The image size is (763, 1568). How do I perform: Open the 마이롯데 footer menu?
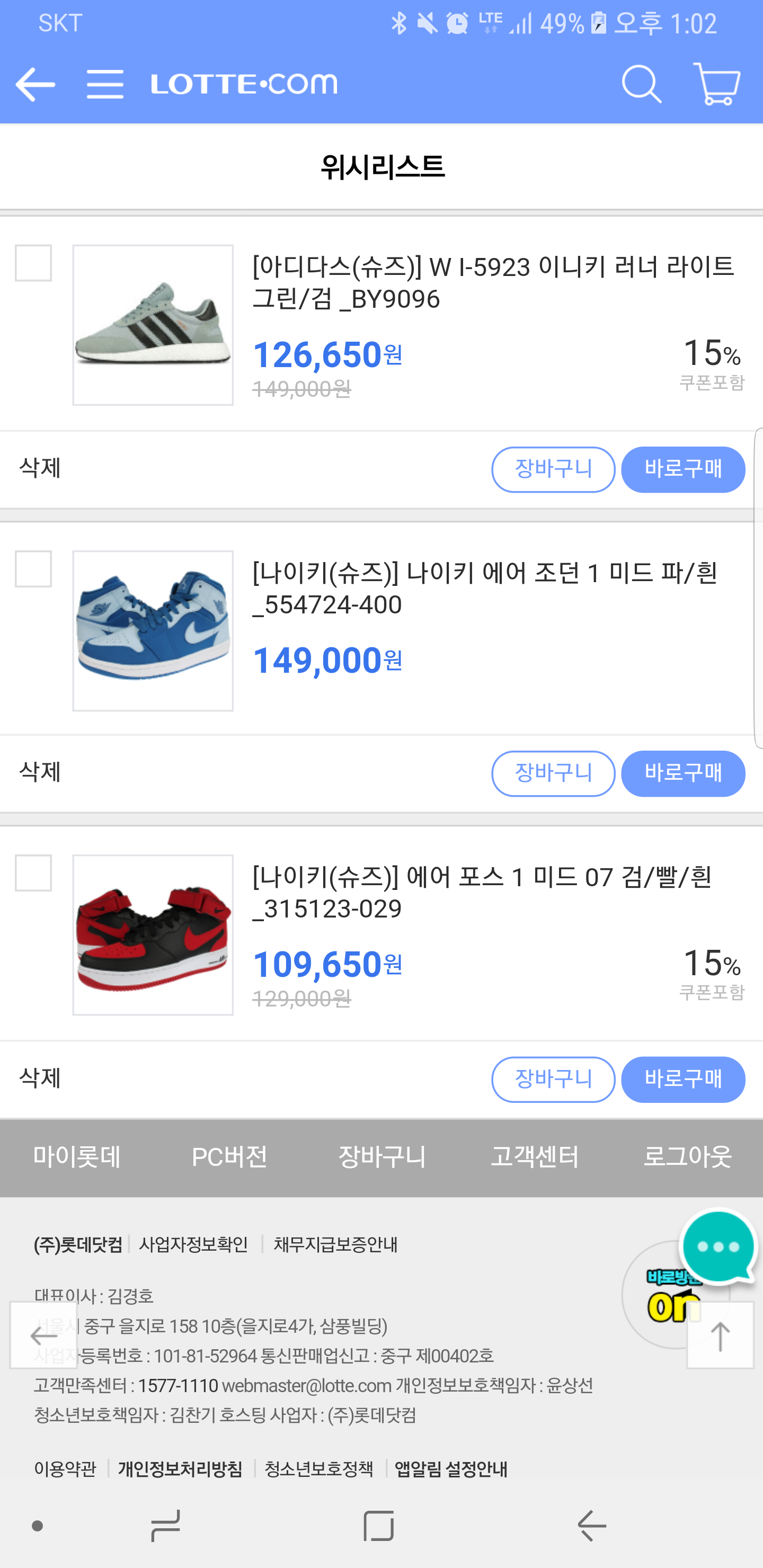point(77,1157)
